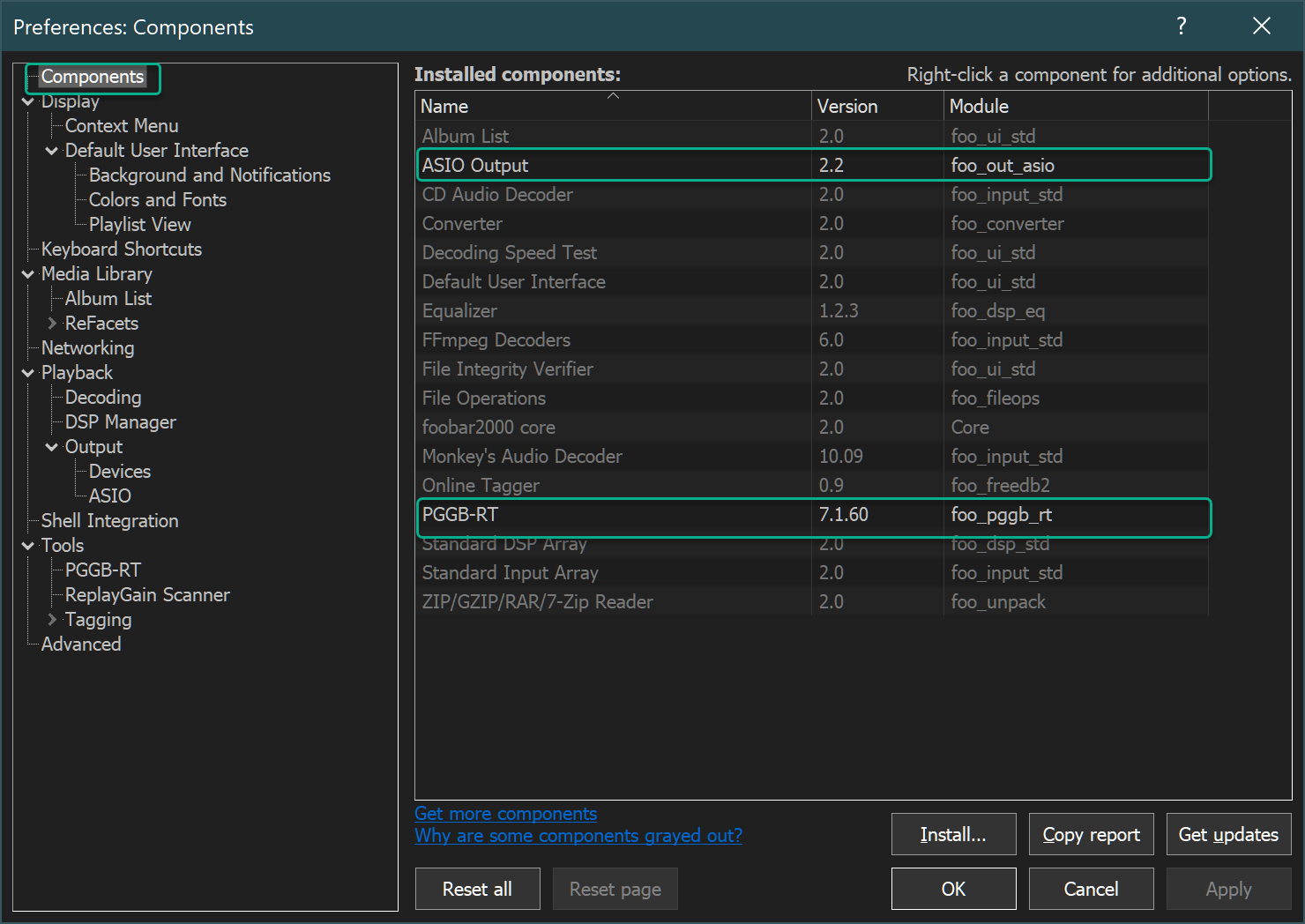Select Converter component row
The image size is (1305, 924).
811,224
